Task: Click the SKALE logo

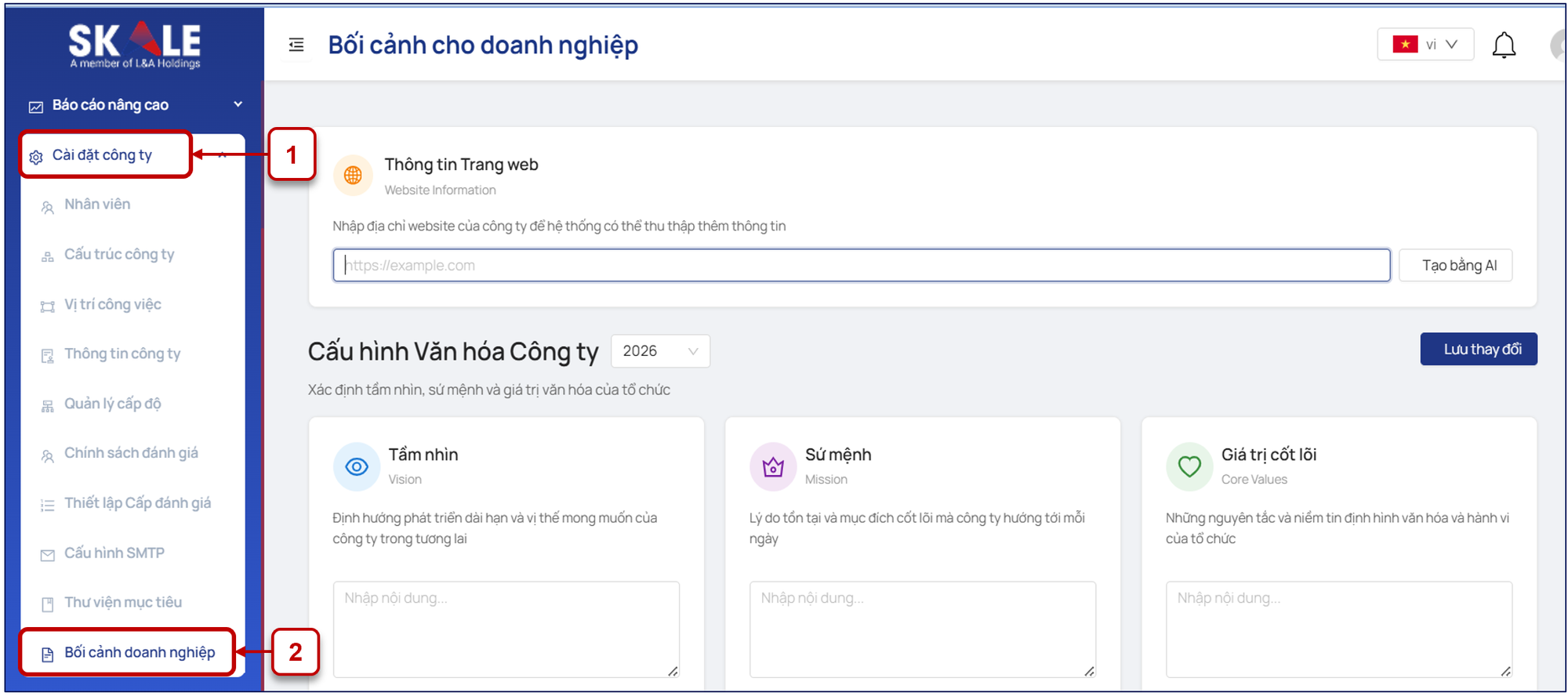Action: [x=135, y=44]
